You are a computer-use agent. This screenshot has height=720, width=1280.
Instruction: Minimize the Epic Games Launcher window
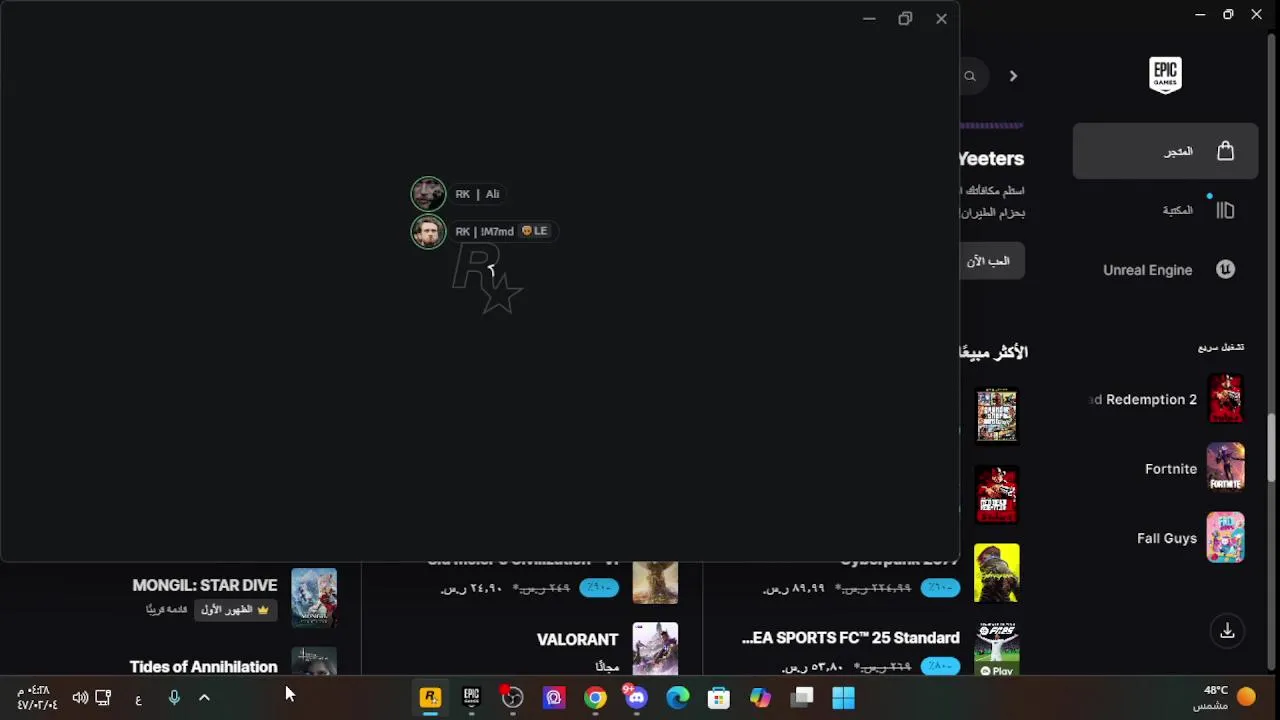(x=1200, y=15)
